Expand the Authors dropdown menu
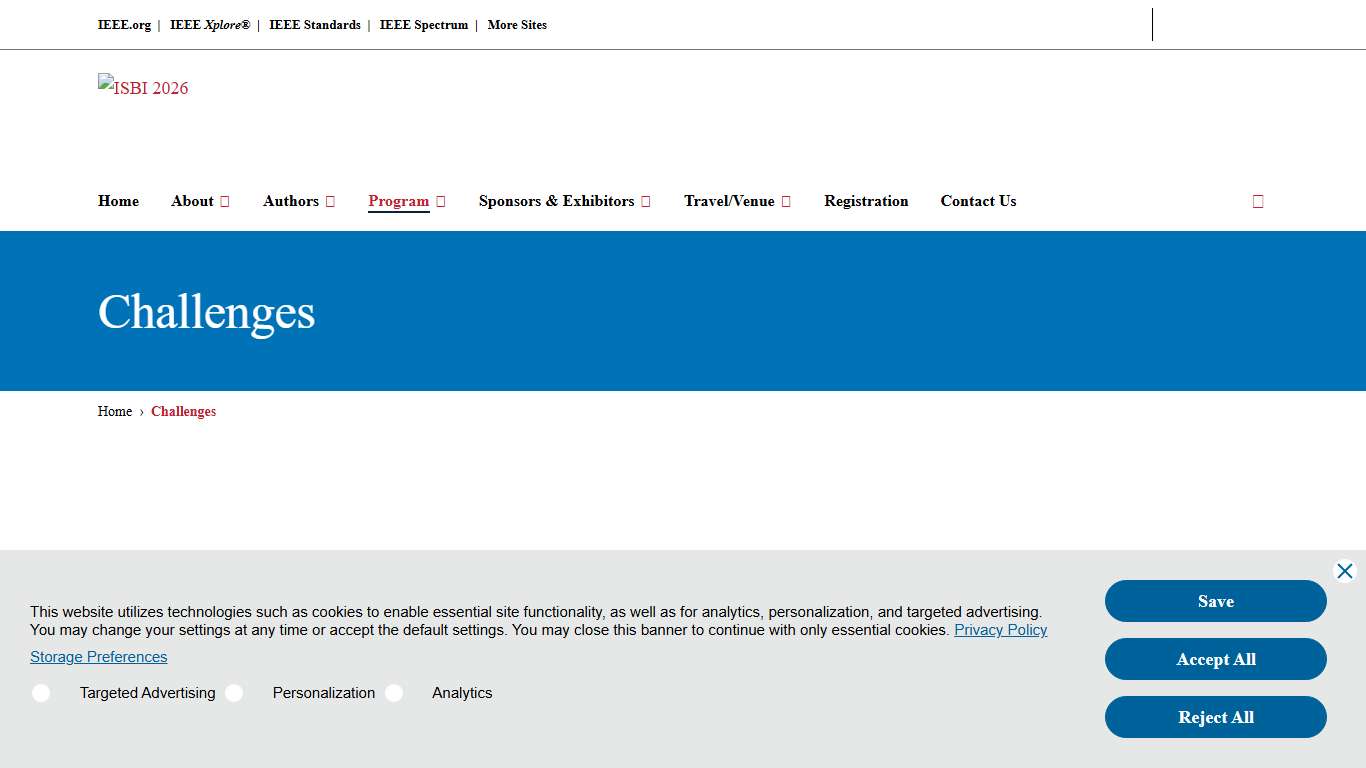The width and height of the screenshot is (1366, 768). pos(298,201)
